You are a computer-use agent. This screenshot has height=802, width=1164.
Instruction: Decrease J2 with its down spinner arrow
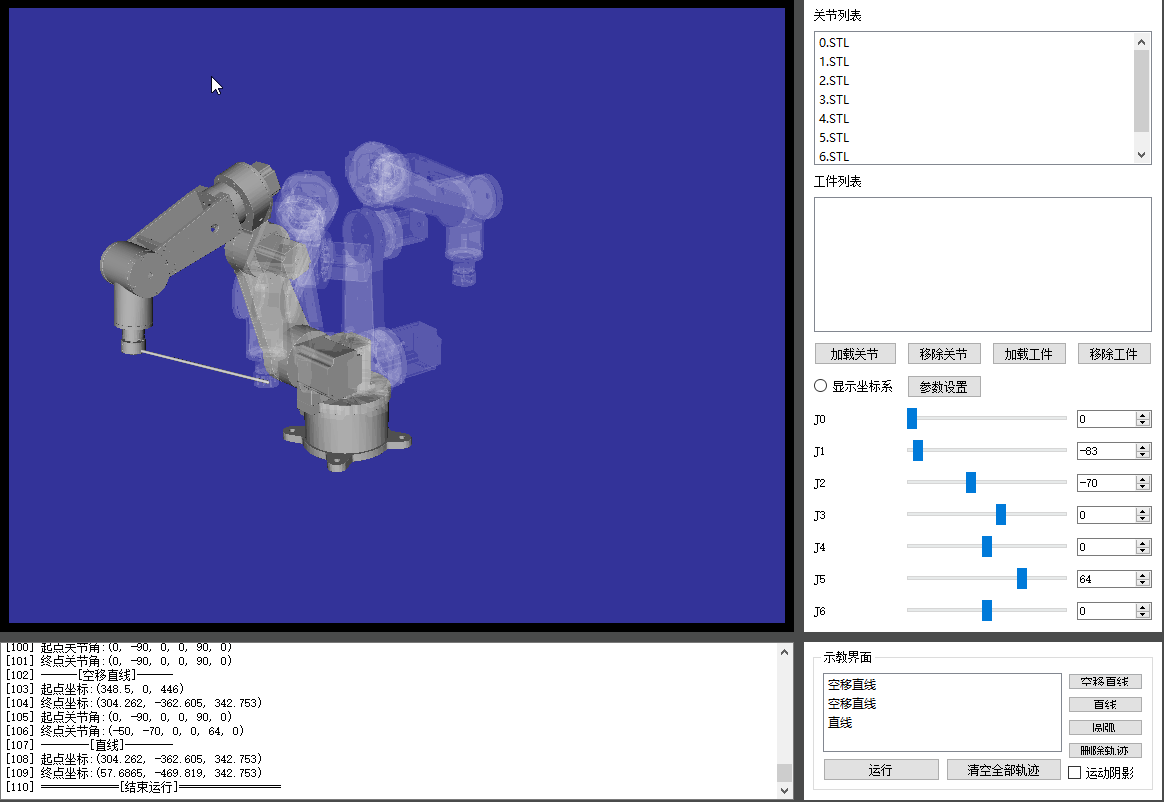(x=1143, y=487)
